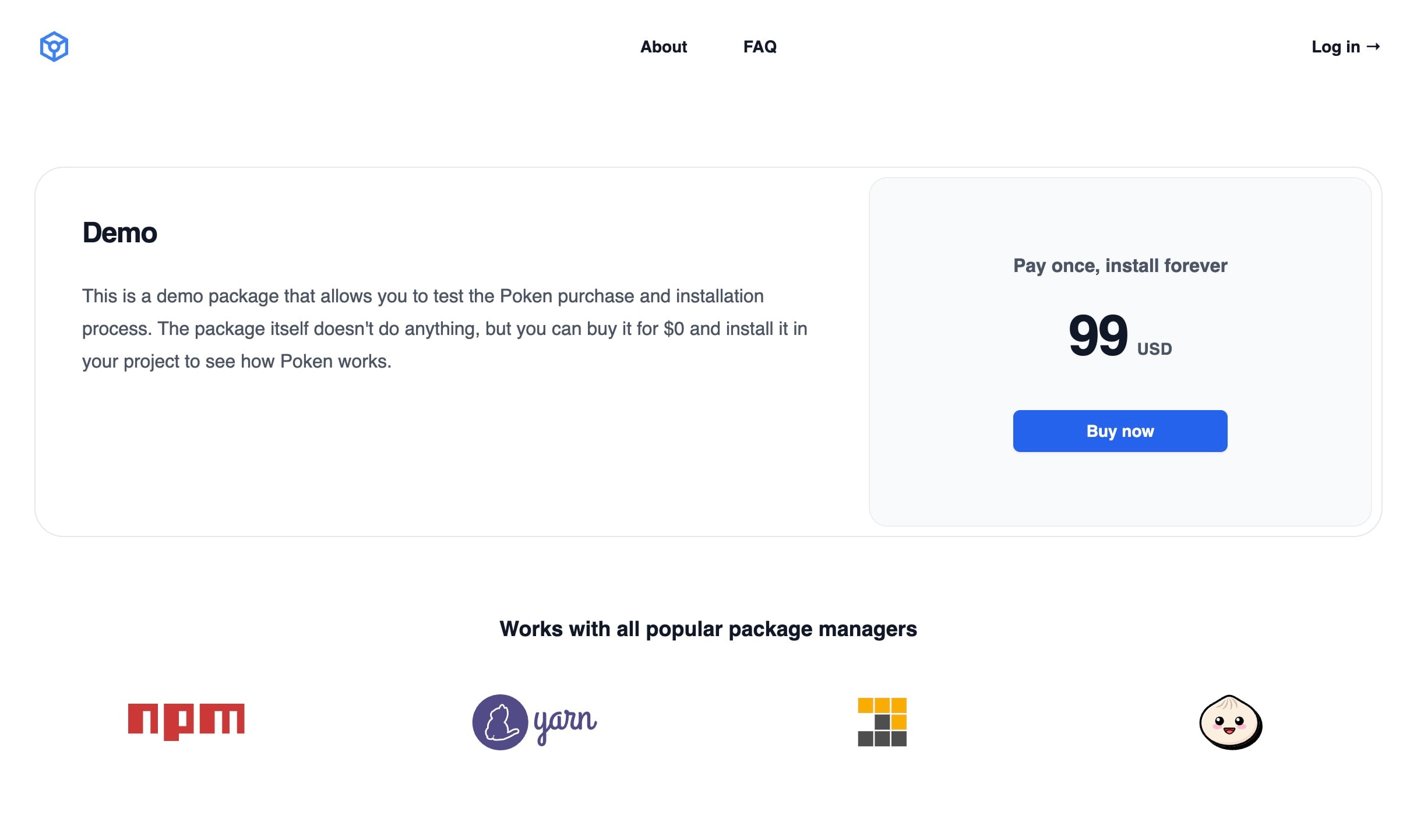Open the About page
Image resolution: width=1417 pixels, height=840 pixels.
pyautogui.click(x=663, y=47)
